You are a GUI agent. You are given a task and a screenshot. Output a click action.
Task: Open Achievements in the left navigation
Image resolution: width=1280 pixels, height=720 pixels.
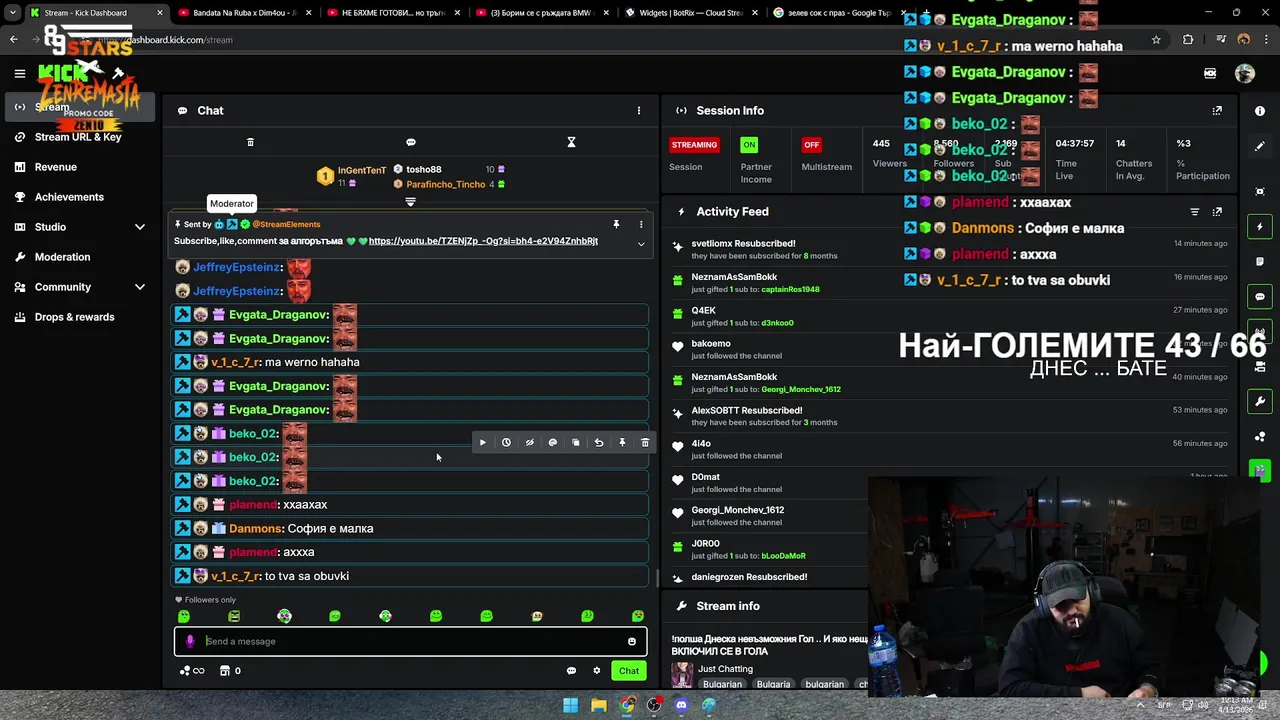[80, 197]
